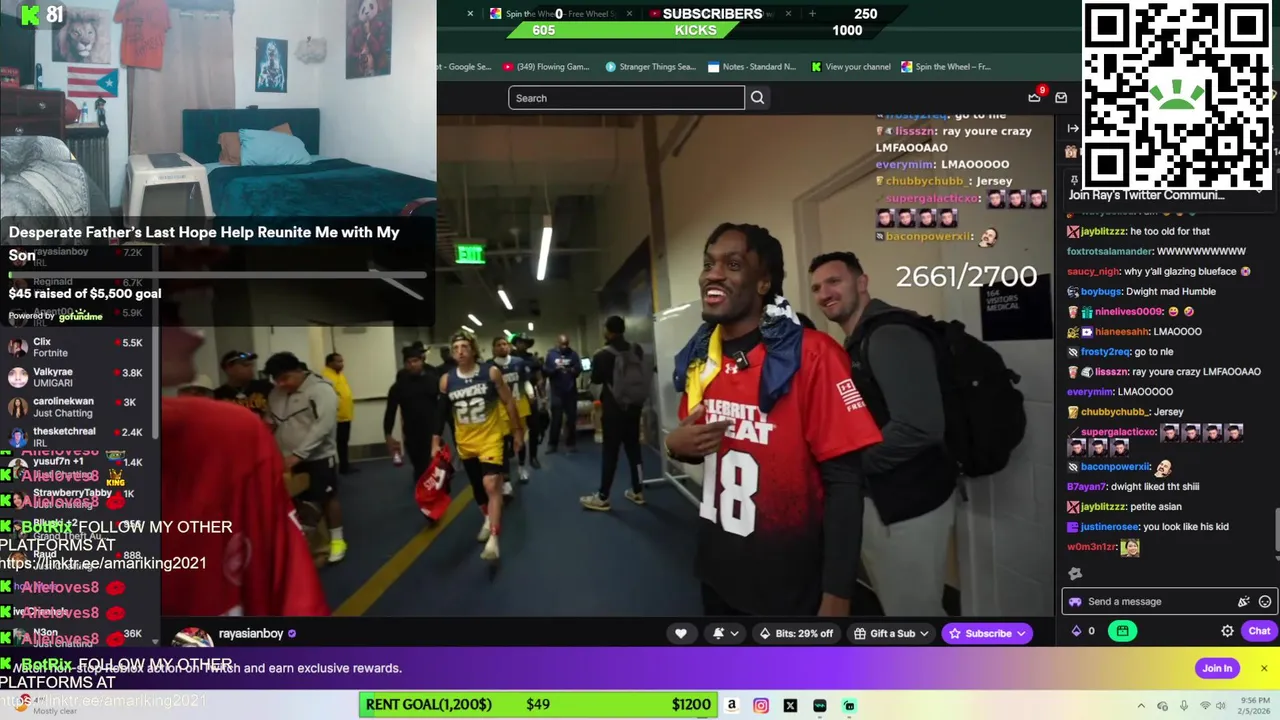Open the View your channel bookmark

point(851,67)
